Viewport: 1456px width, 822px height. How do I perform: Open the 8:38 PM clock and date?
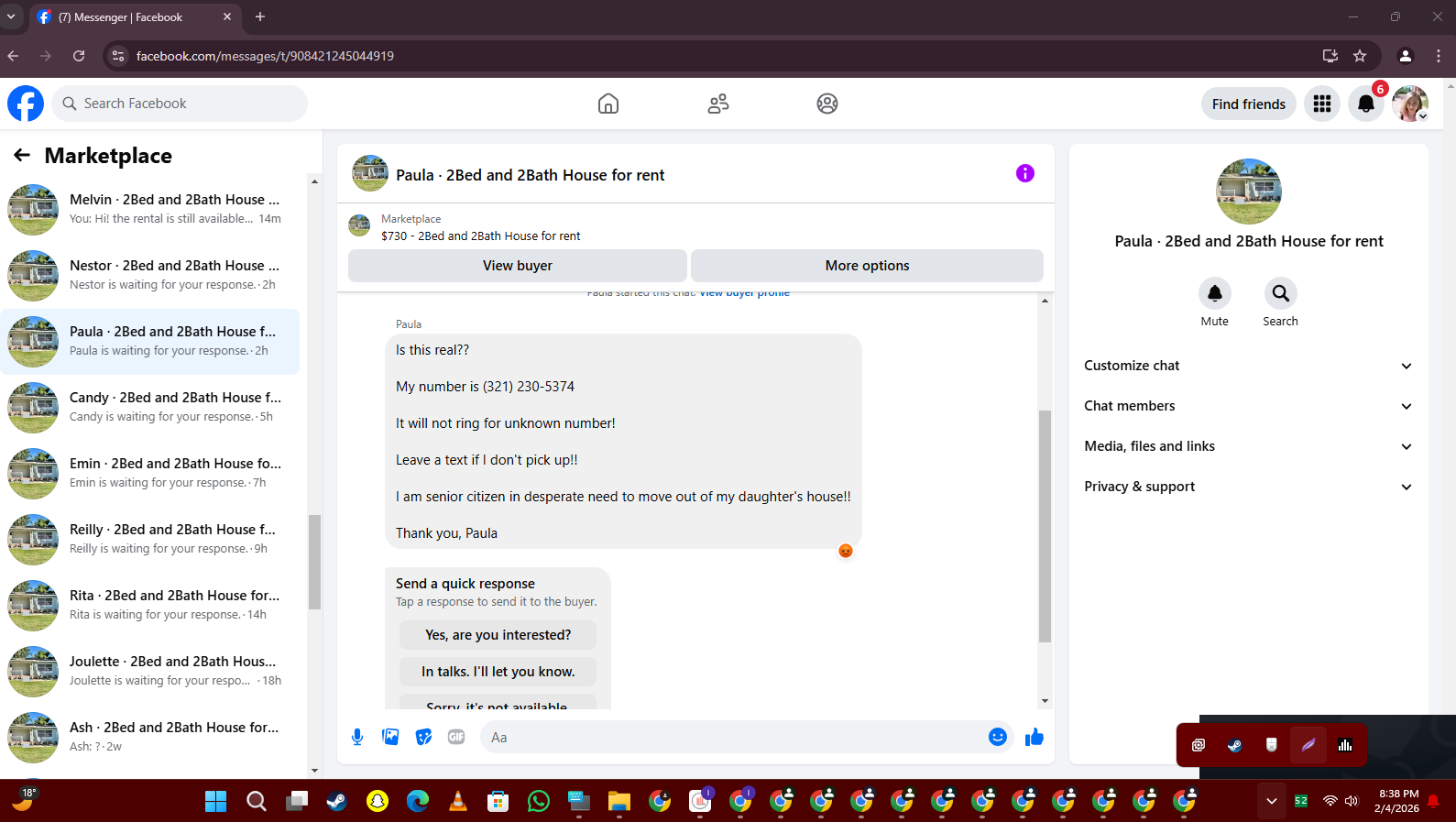pyautogui.click(x=1397, y=801)
